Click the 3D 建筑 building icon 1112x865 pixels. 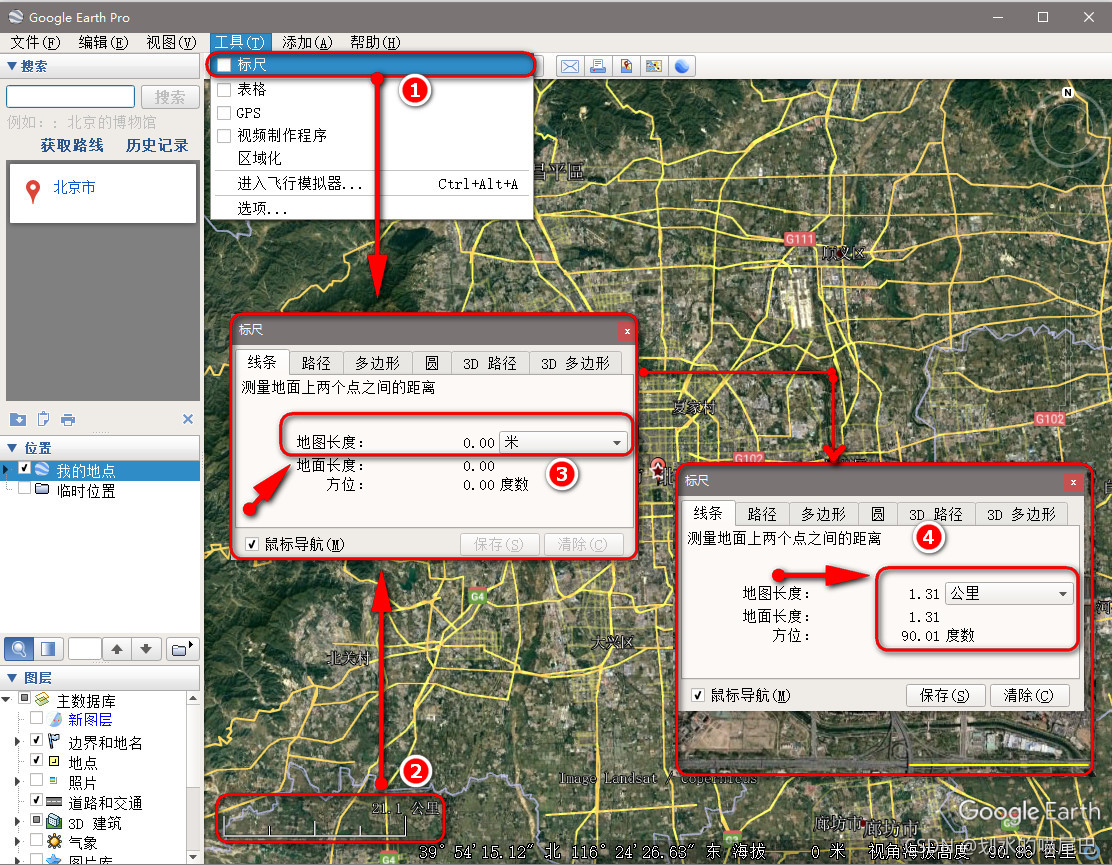(55, 821)
